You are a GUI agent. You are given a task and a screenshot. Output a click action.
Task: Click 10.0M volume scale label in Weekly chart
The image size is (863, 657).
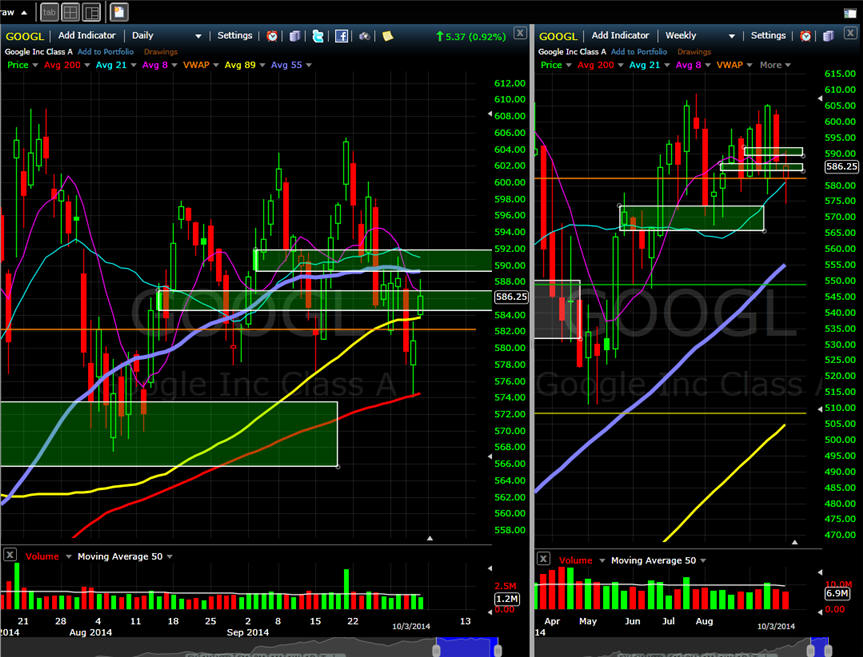tap(838, 584)
